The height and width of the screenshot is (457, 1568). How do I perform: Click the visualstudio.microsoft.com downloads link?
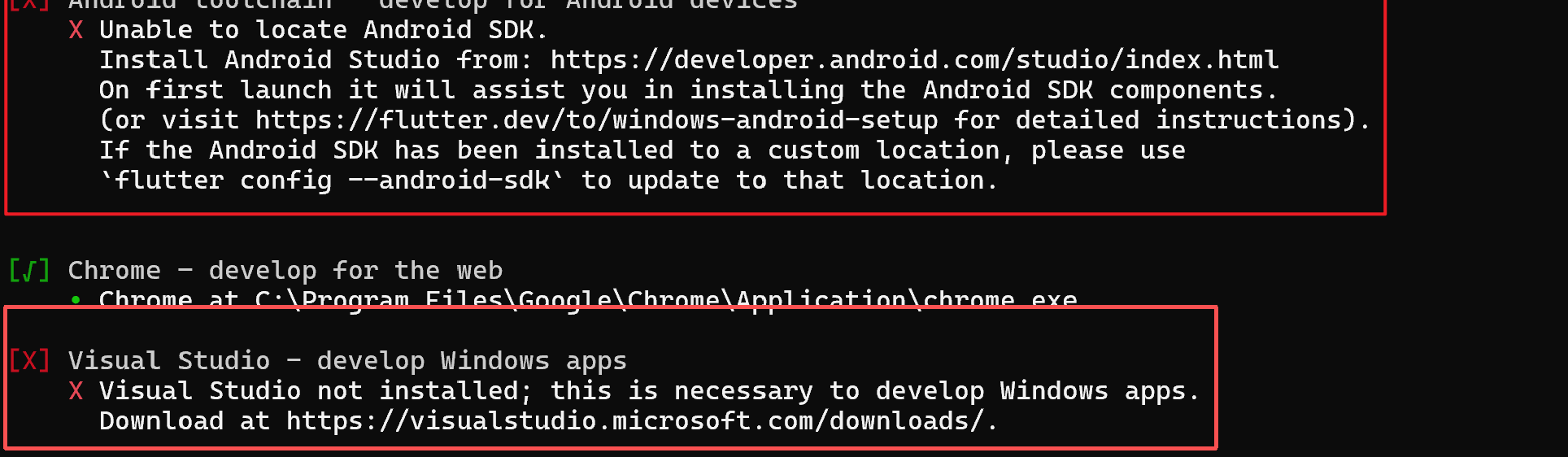(x=634, y=421)
